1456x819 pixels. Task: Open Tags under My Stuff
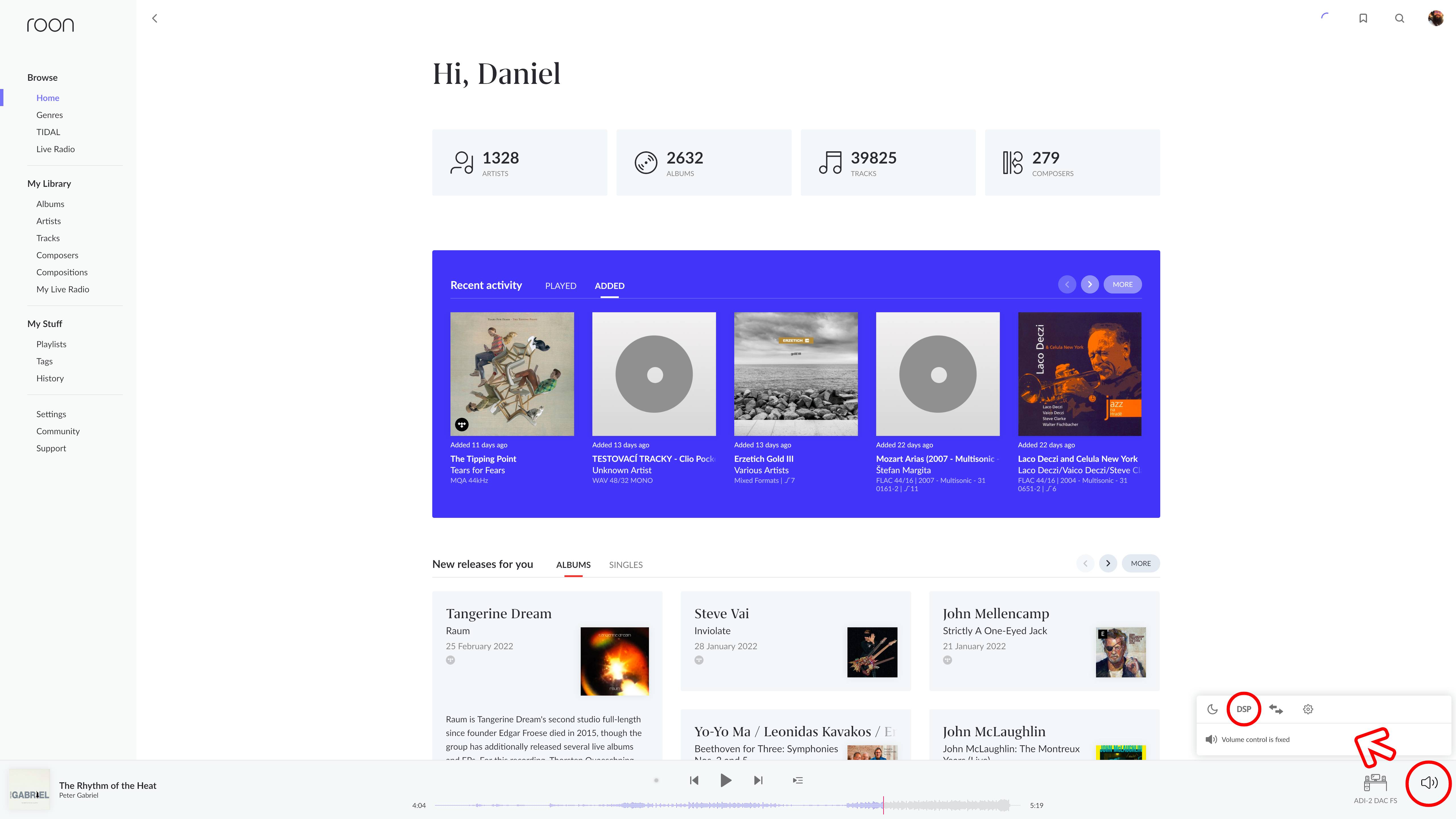(x=45, y=361)
